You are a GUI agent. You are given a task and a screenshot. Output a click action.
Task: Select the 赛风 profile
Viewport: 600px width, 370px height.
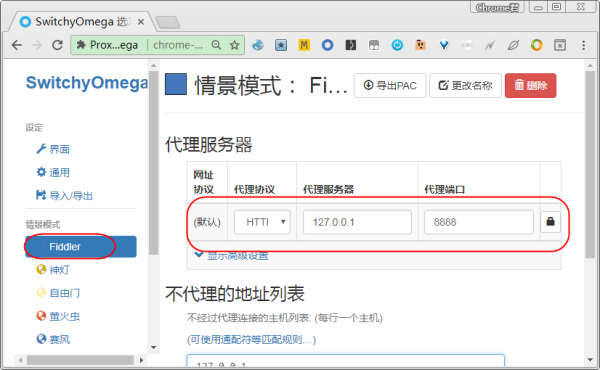point(54,339)
